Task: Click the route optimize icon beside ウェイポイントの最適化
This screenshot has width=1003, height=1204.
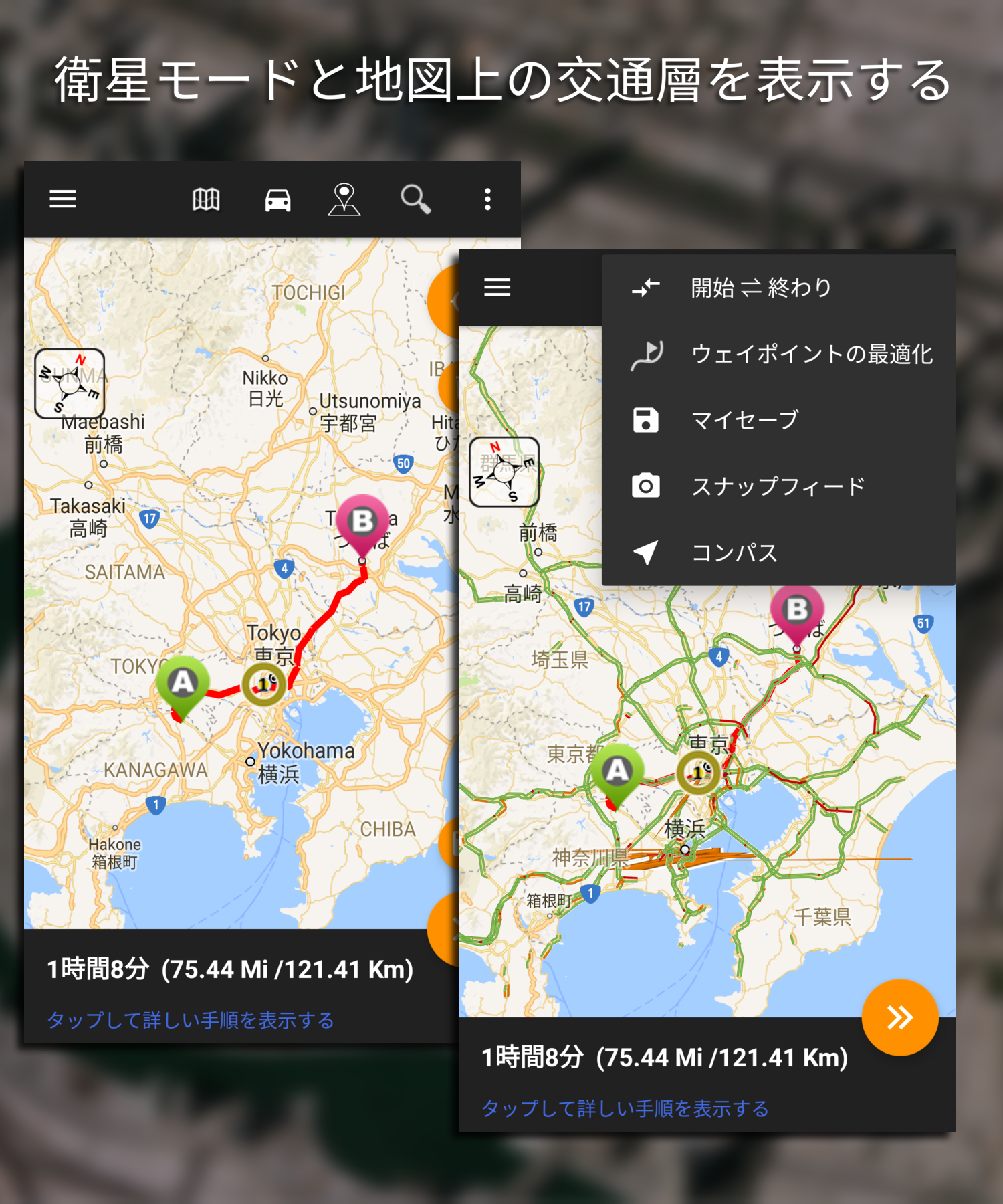Action: (x=647, y=355)
